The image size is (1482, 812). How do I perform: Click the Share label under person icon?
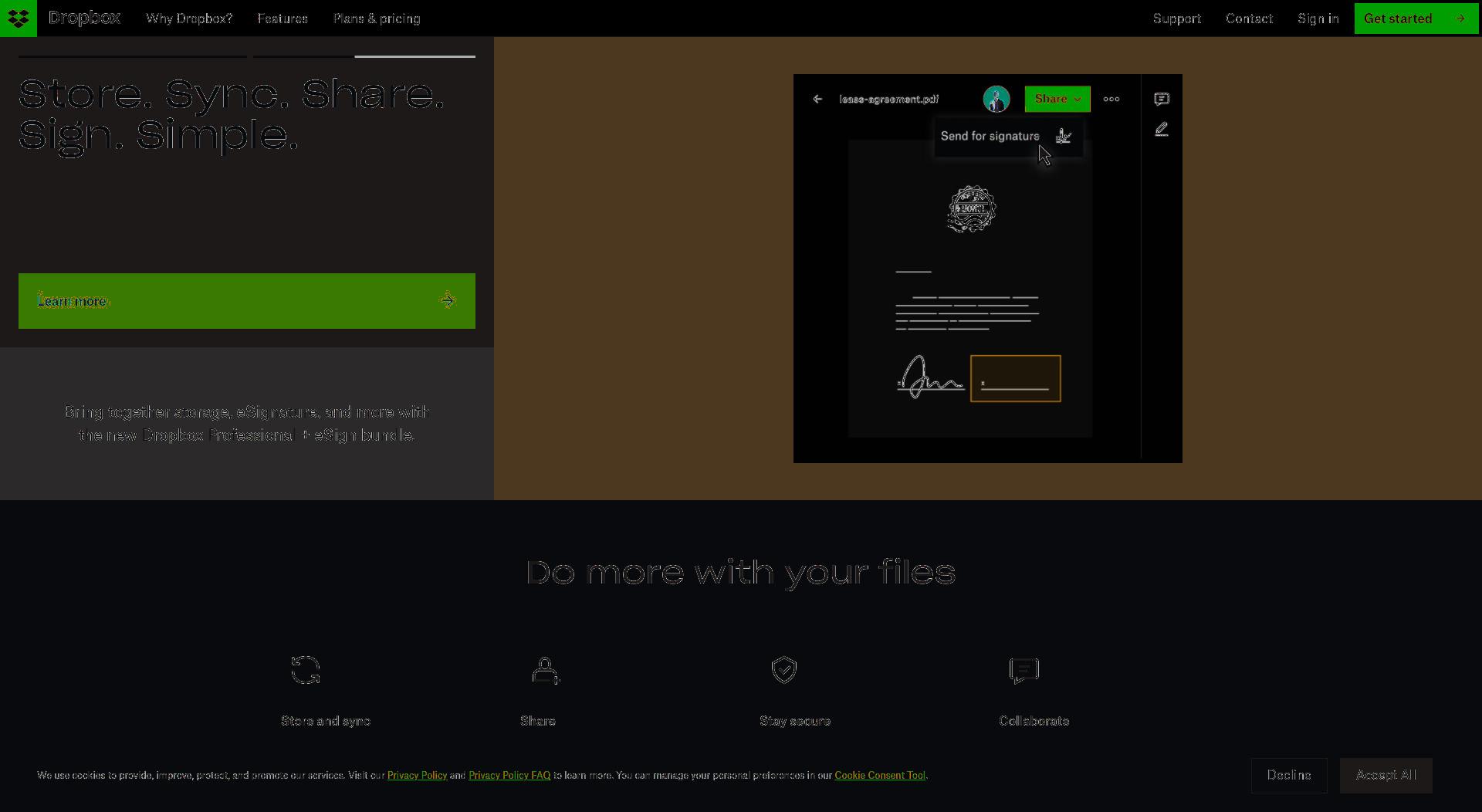click(538, 721)
